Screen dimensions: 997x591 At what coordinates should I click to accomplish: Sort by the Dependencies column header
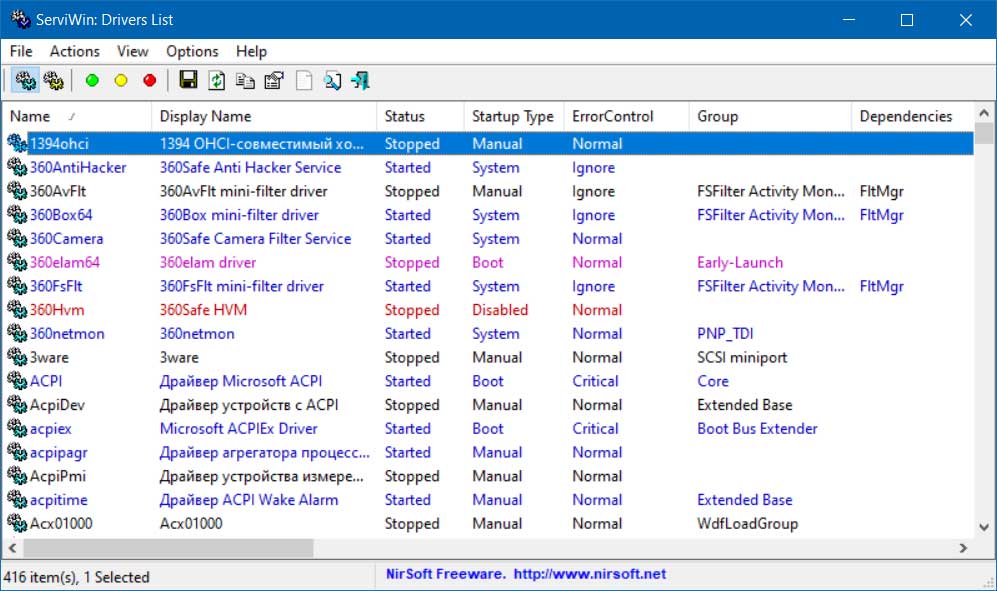point(912,116)
